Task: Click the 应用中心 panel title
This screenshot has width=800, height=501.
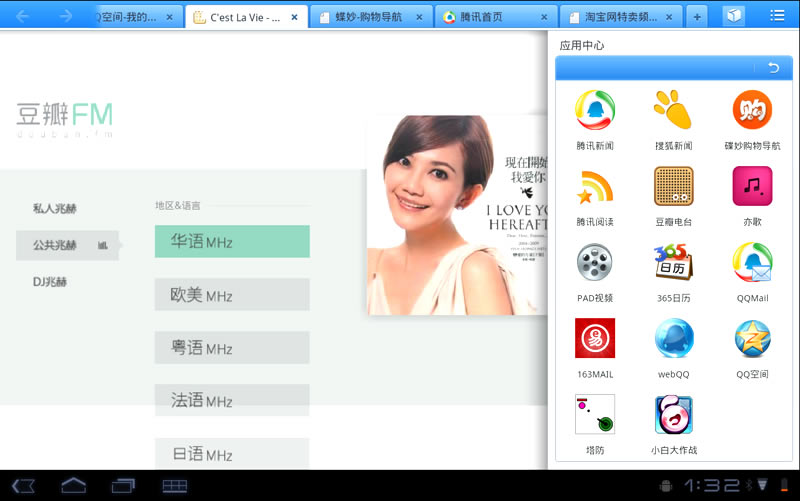Action: (582, 45)
